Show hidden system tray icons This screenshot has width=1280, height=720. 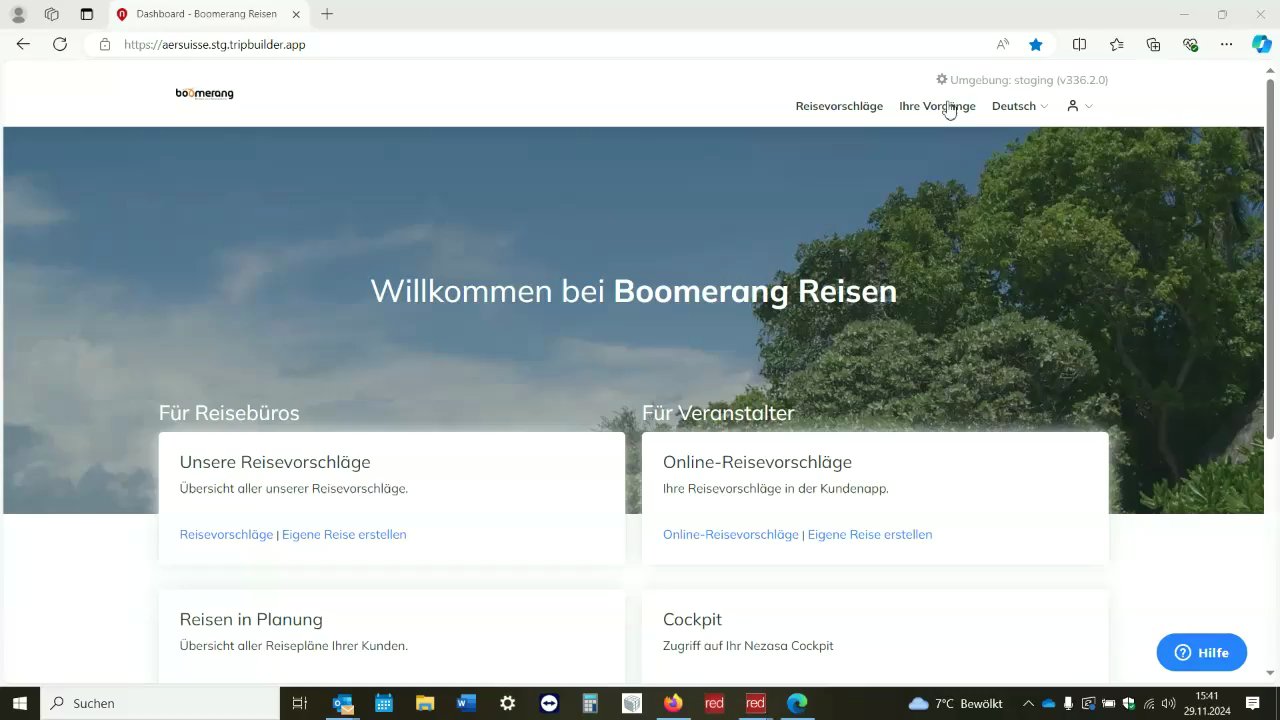[x=1028, y=703]
